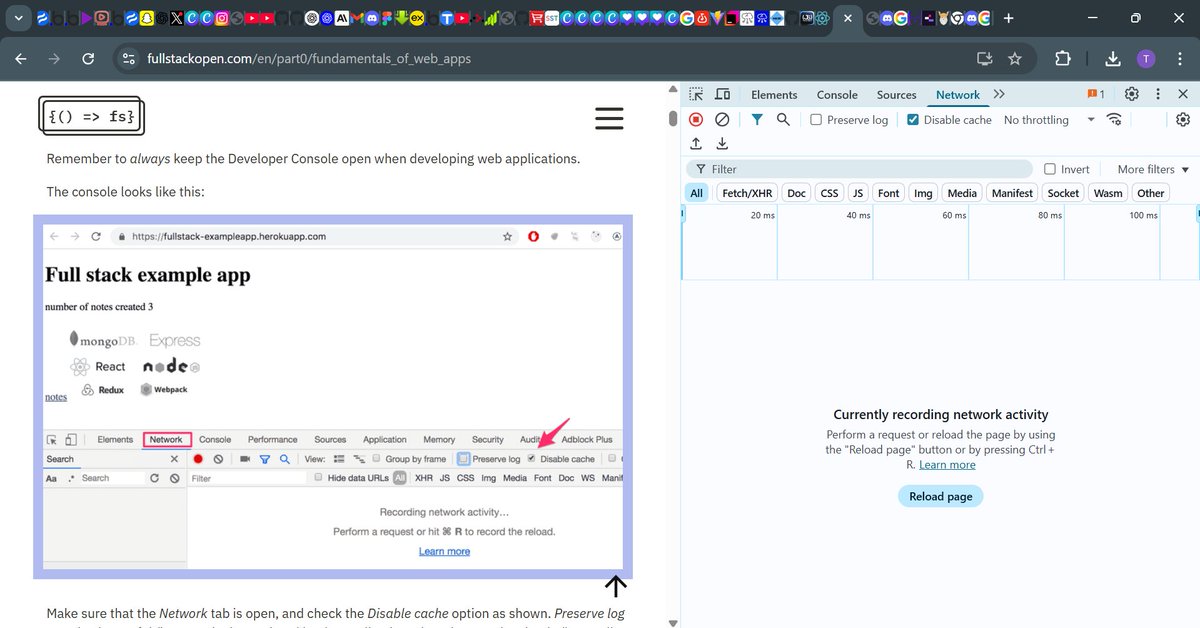Toggle the network filter funnel icon
This screenshot has width=1200, height=628.
click(x=757, y=119)
